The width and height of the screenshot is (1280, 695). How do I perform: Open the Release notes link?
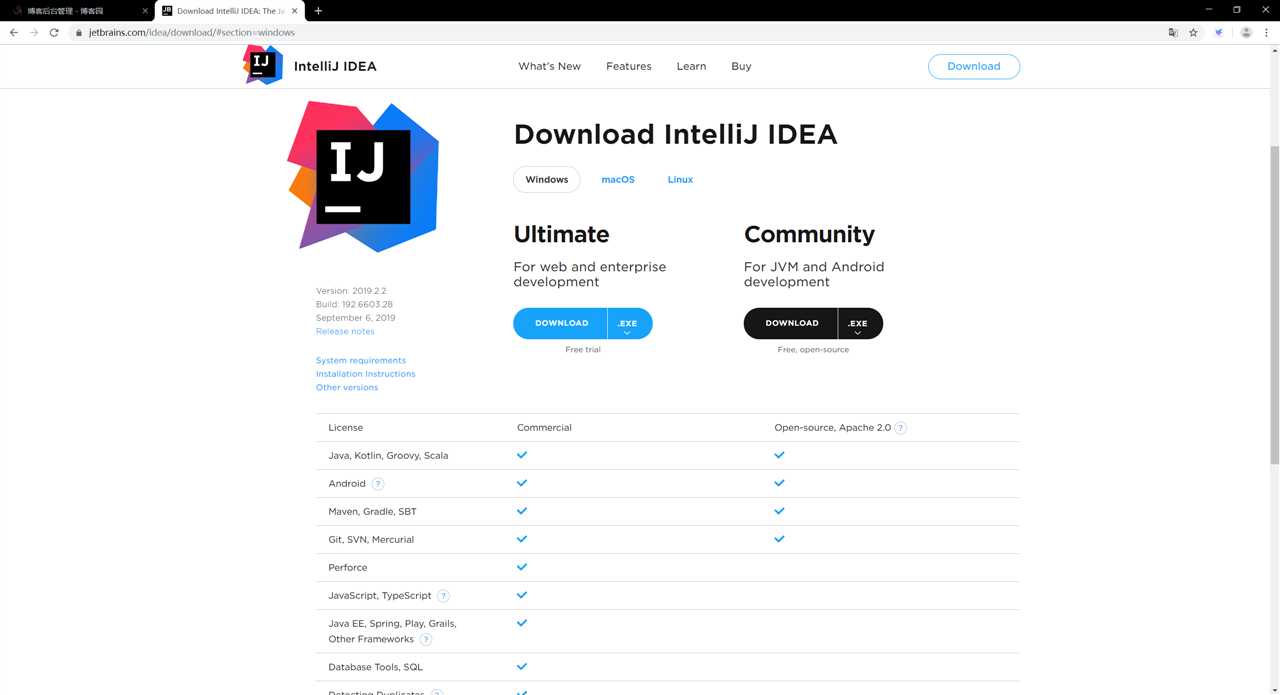(345, 332)
